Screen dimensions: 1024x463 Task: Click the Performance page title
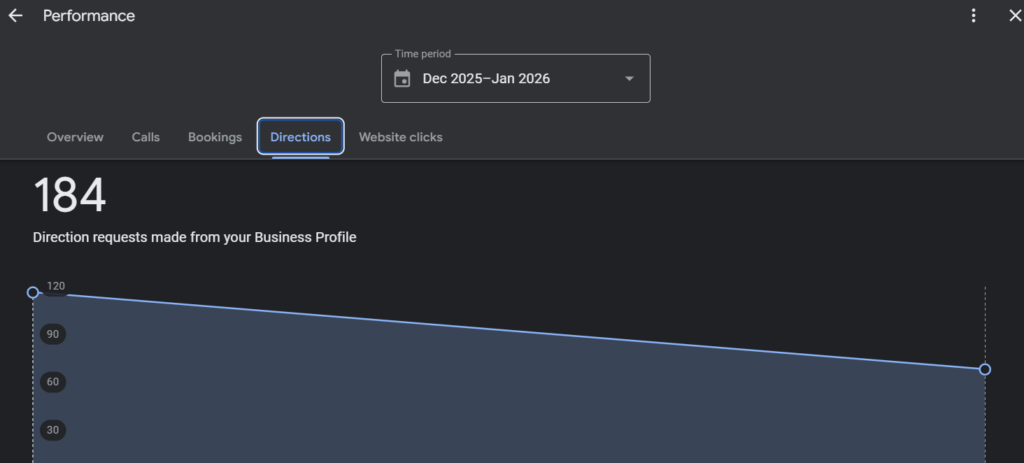tap(89, 16)
